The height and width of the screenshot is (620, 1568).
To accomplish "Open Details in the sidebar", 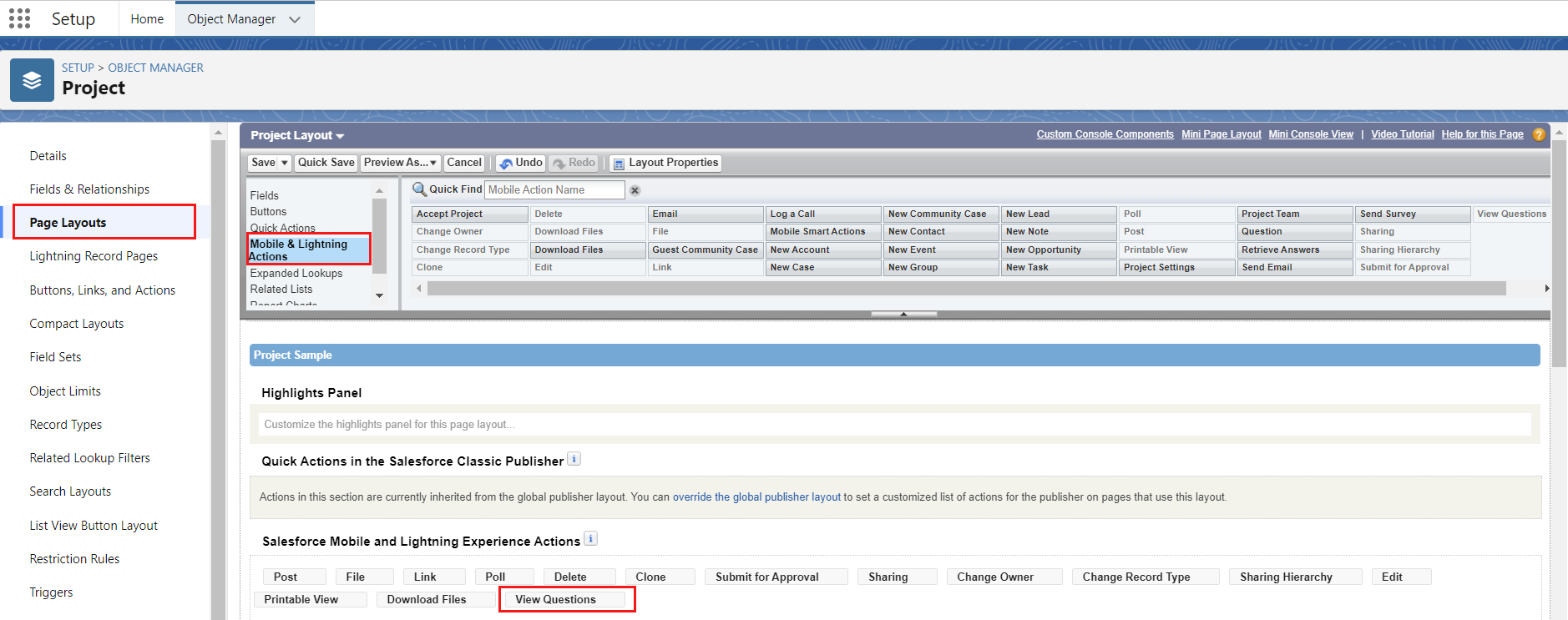I will [48, 156].
